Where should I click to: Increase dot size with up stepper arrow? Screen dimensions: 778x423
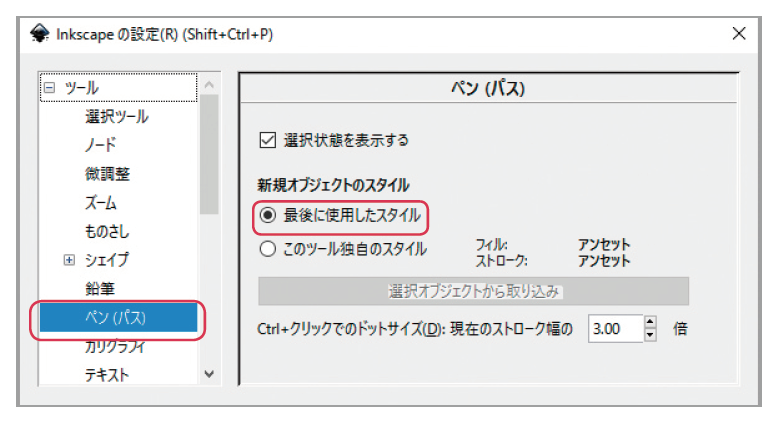click(650, 322)
